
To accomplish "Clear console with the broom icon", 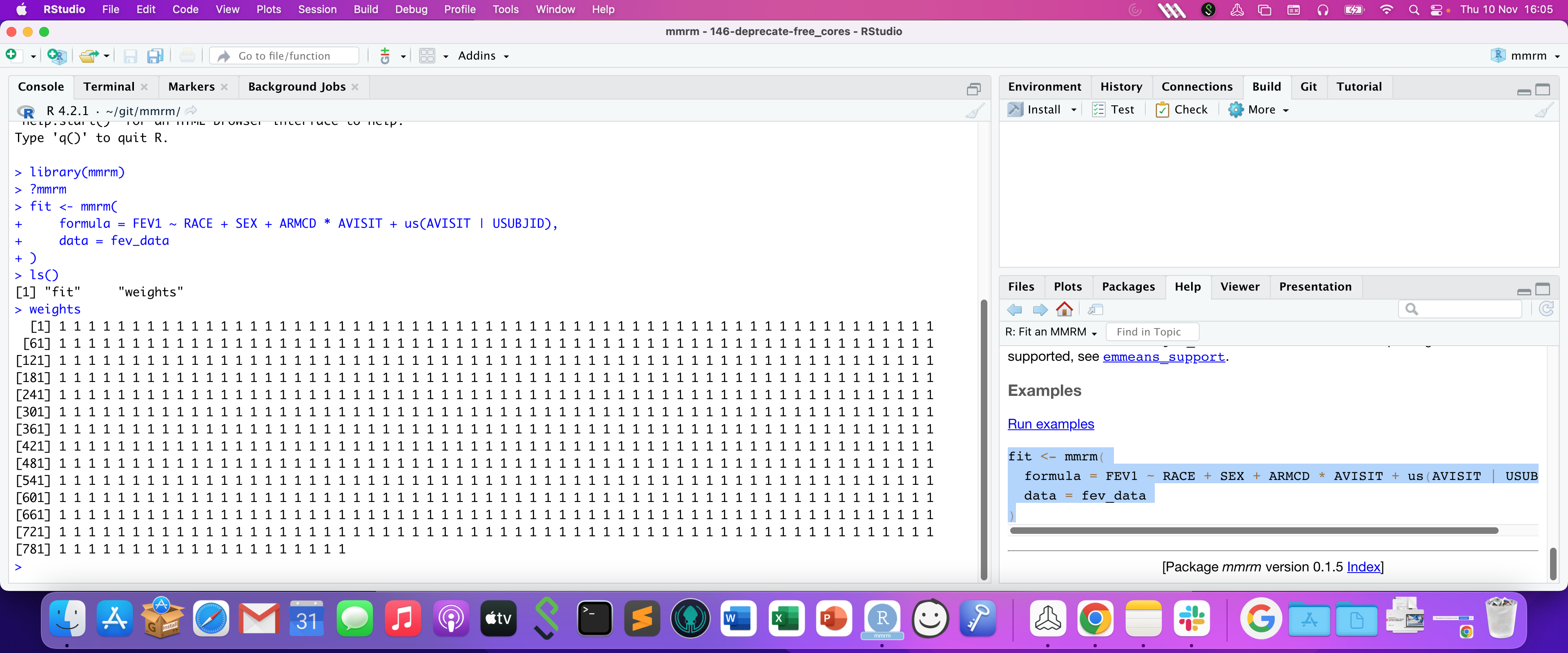I will (975, 111).
